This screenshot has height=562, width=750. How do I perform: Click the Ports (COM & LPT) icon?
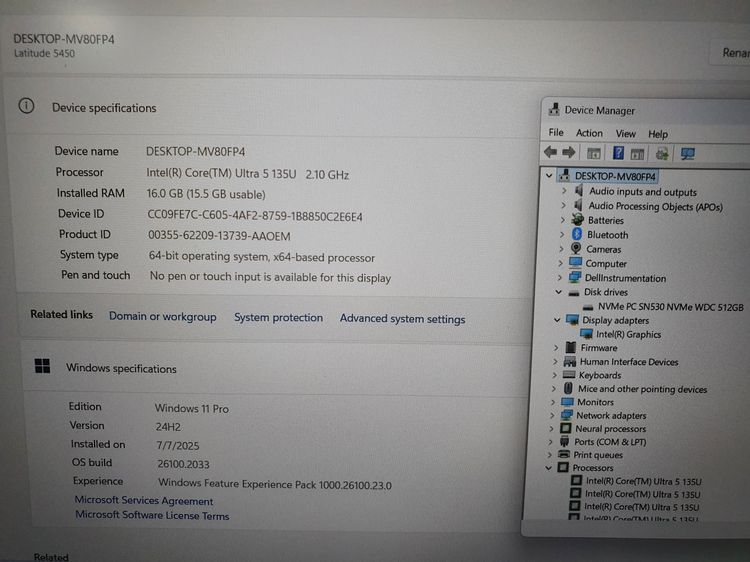[565, 441]
